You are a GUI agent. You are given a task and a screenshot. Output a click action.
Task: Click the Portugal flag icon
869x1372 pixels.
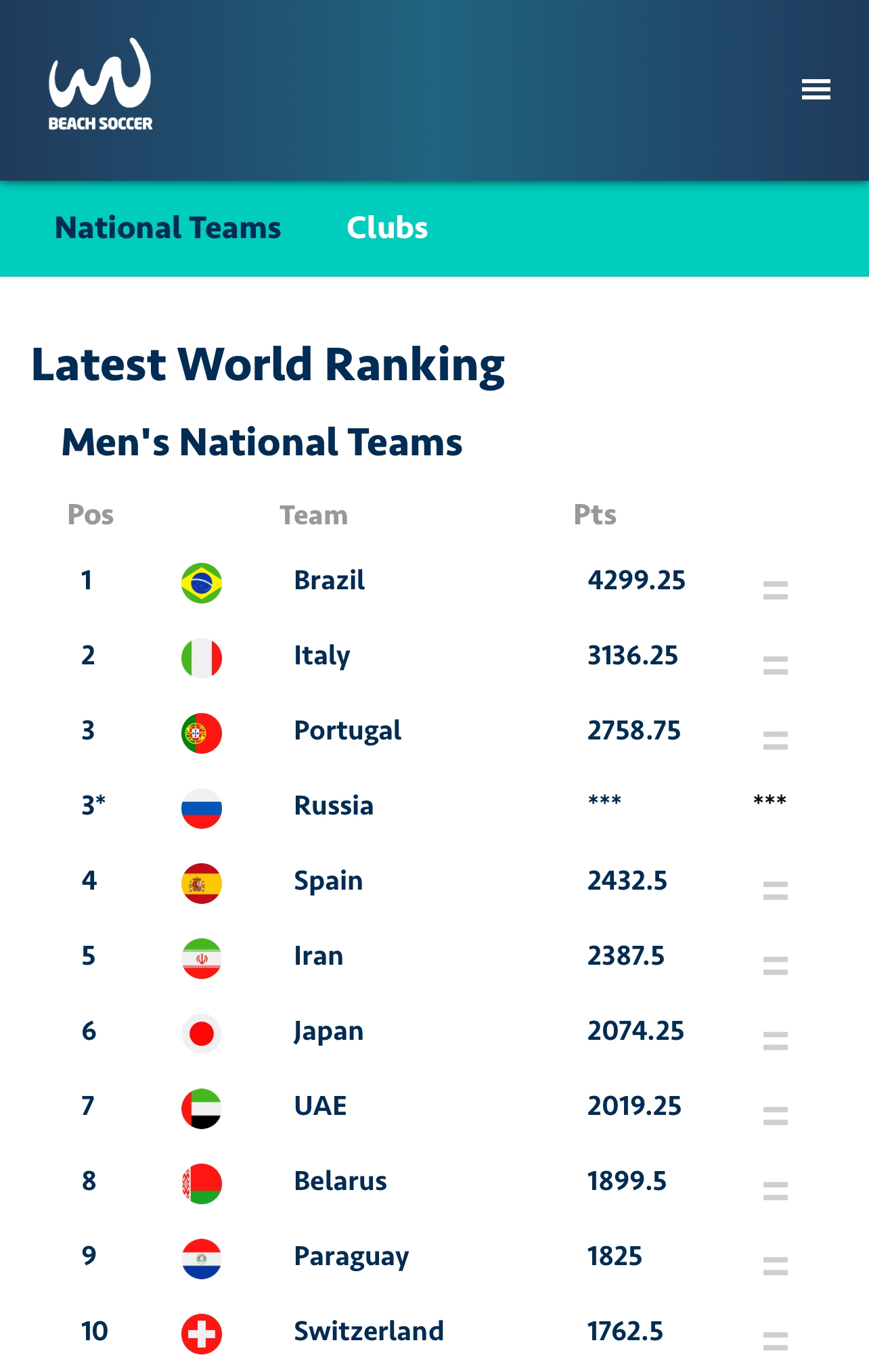[x=202, y=733]
